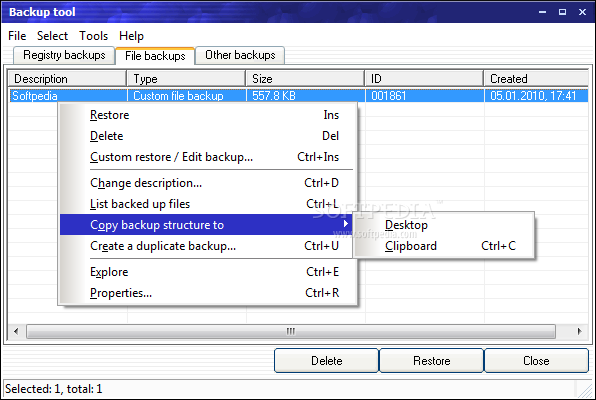Click the Delete button at the bottom
The width and height of the screenshot is (596, 400).
(327, 360)
